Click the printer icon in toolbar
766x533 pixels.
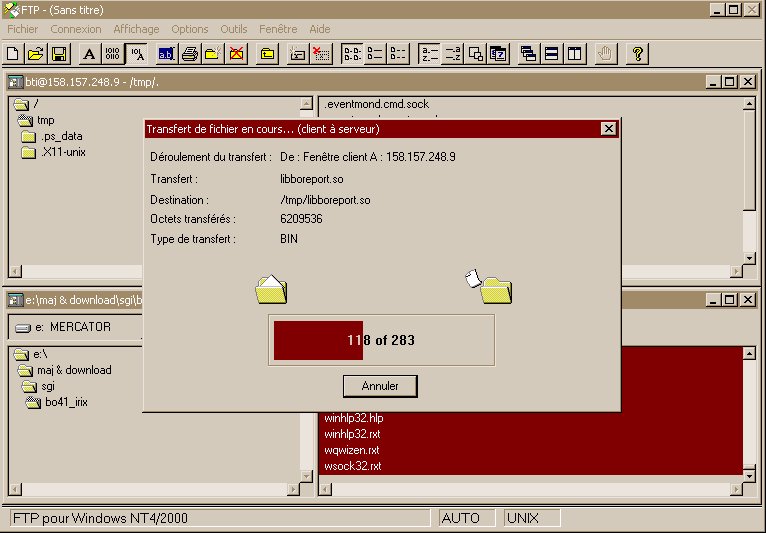click(189, 54)
